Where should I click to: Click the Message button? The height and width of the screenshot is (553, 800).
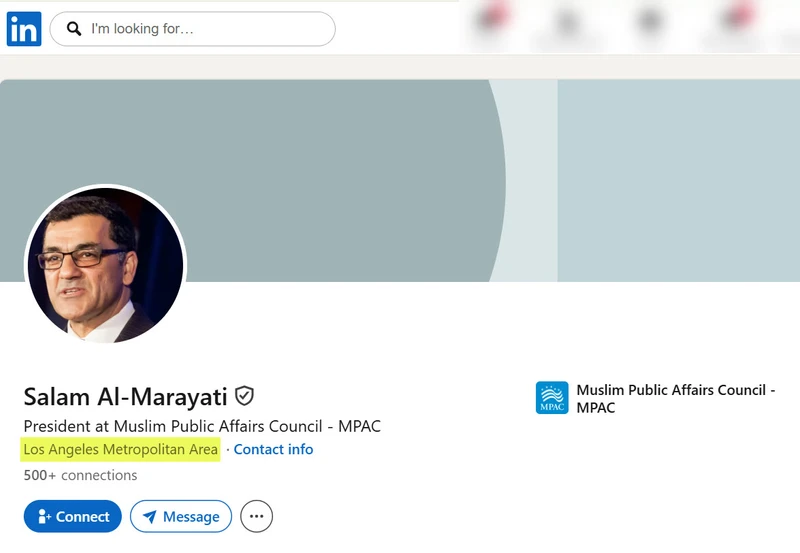coord(181,516)
